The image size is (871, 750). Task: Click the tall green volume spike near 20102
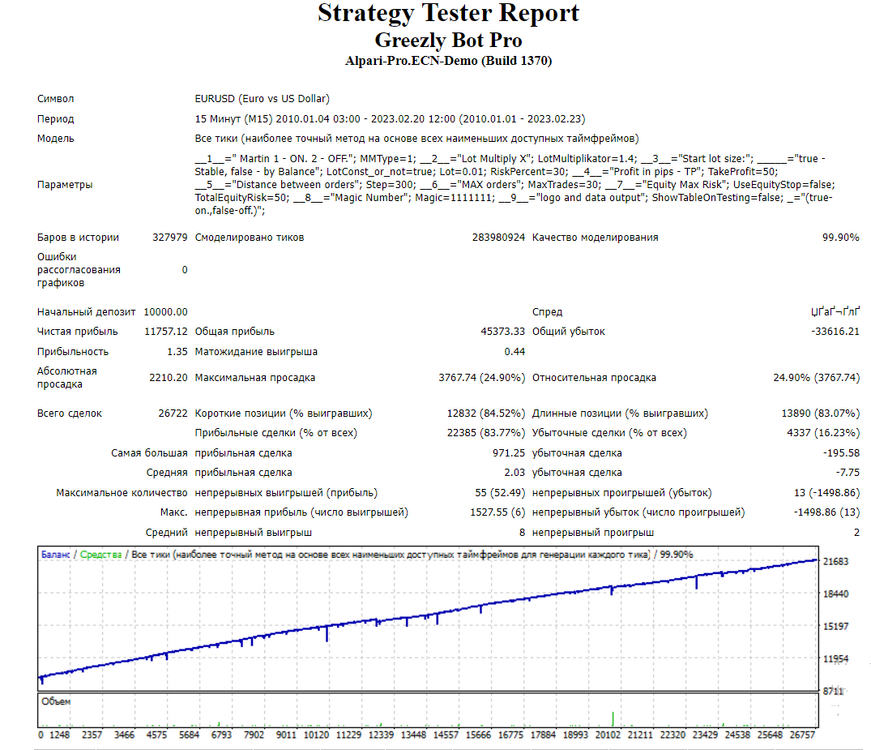pos(613,719)
